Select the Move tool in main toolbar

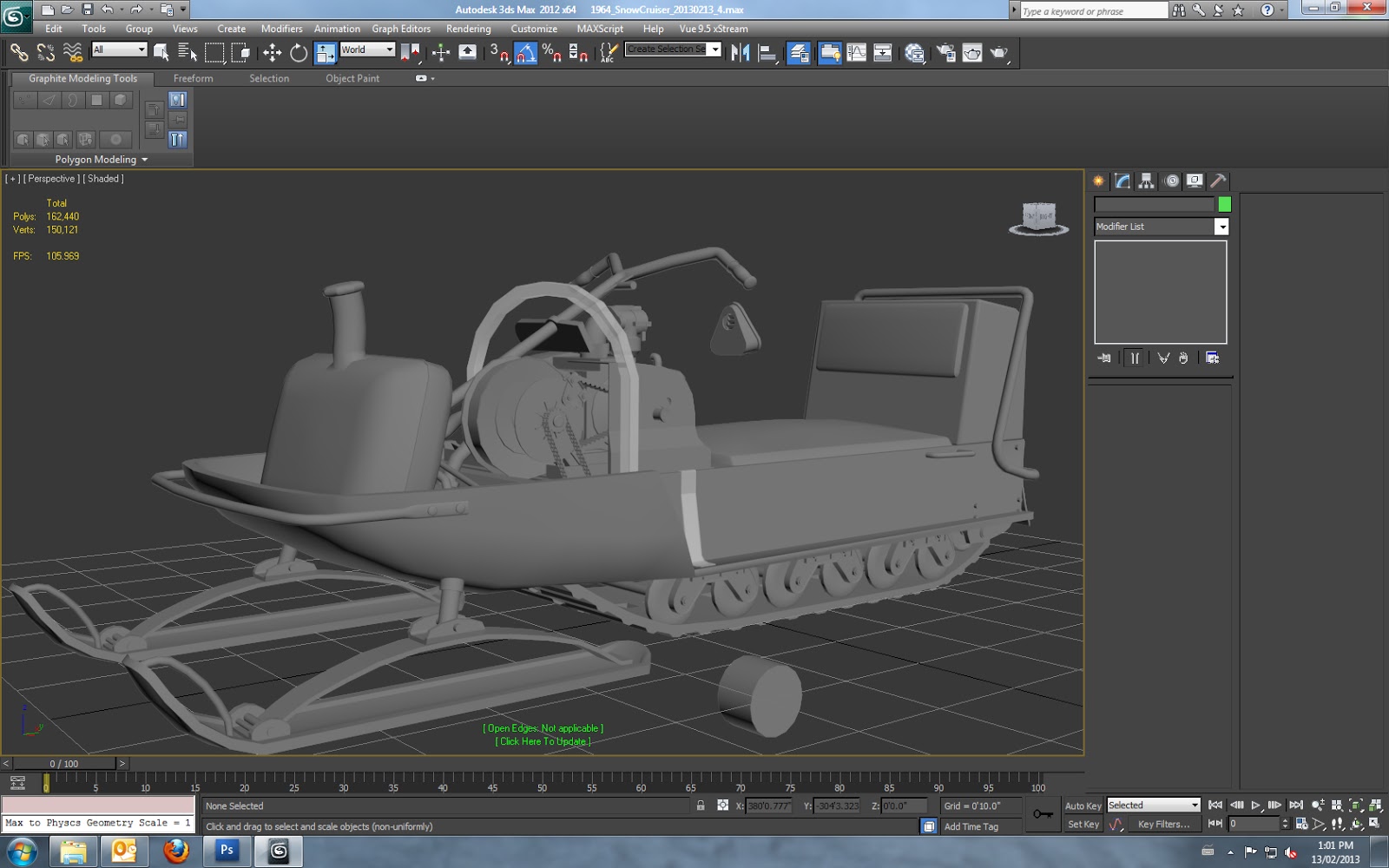click(272, 53)
